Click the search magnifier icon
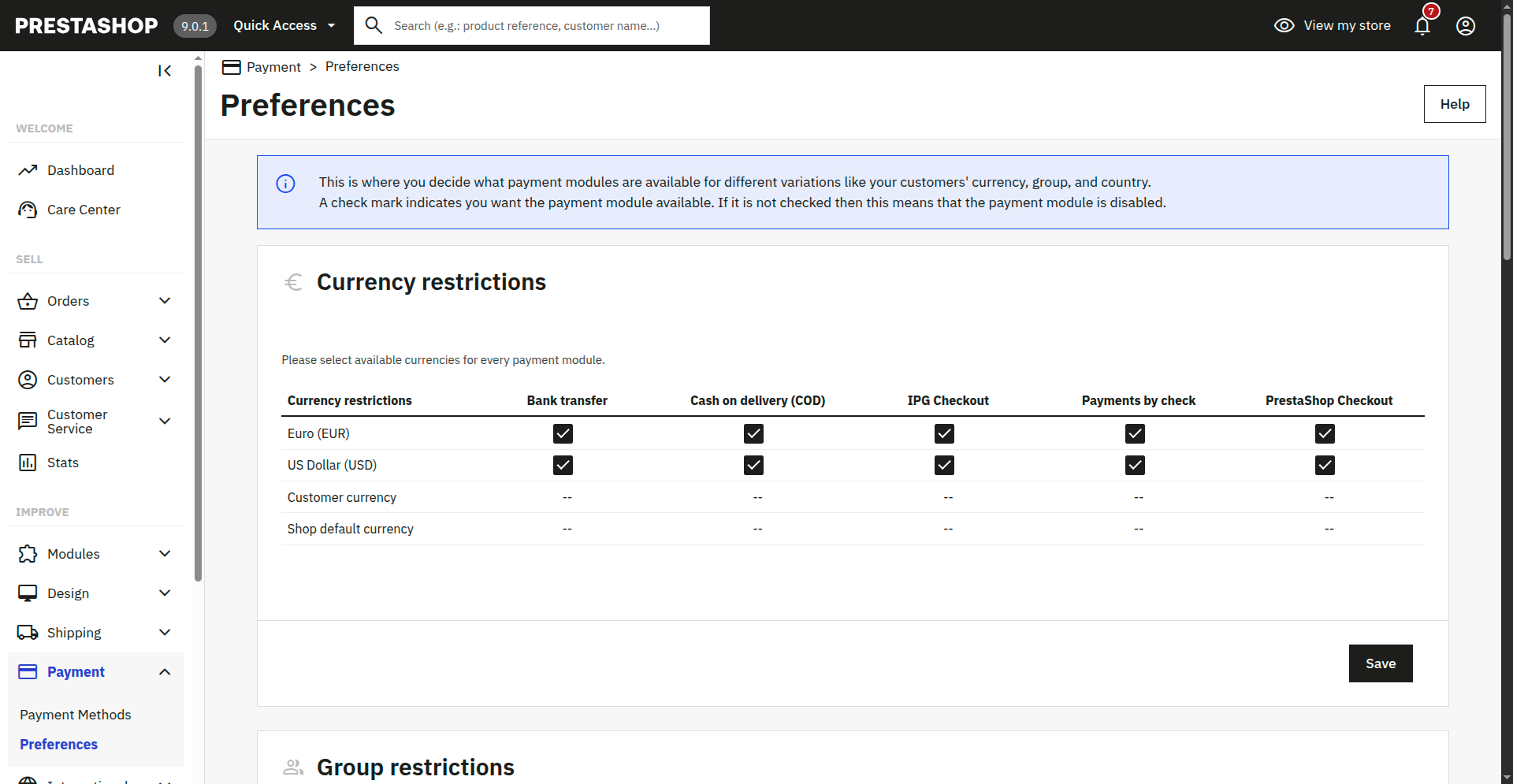Image resolution: width=1513 pixels, height=784 pixels. 374,26
